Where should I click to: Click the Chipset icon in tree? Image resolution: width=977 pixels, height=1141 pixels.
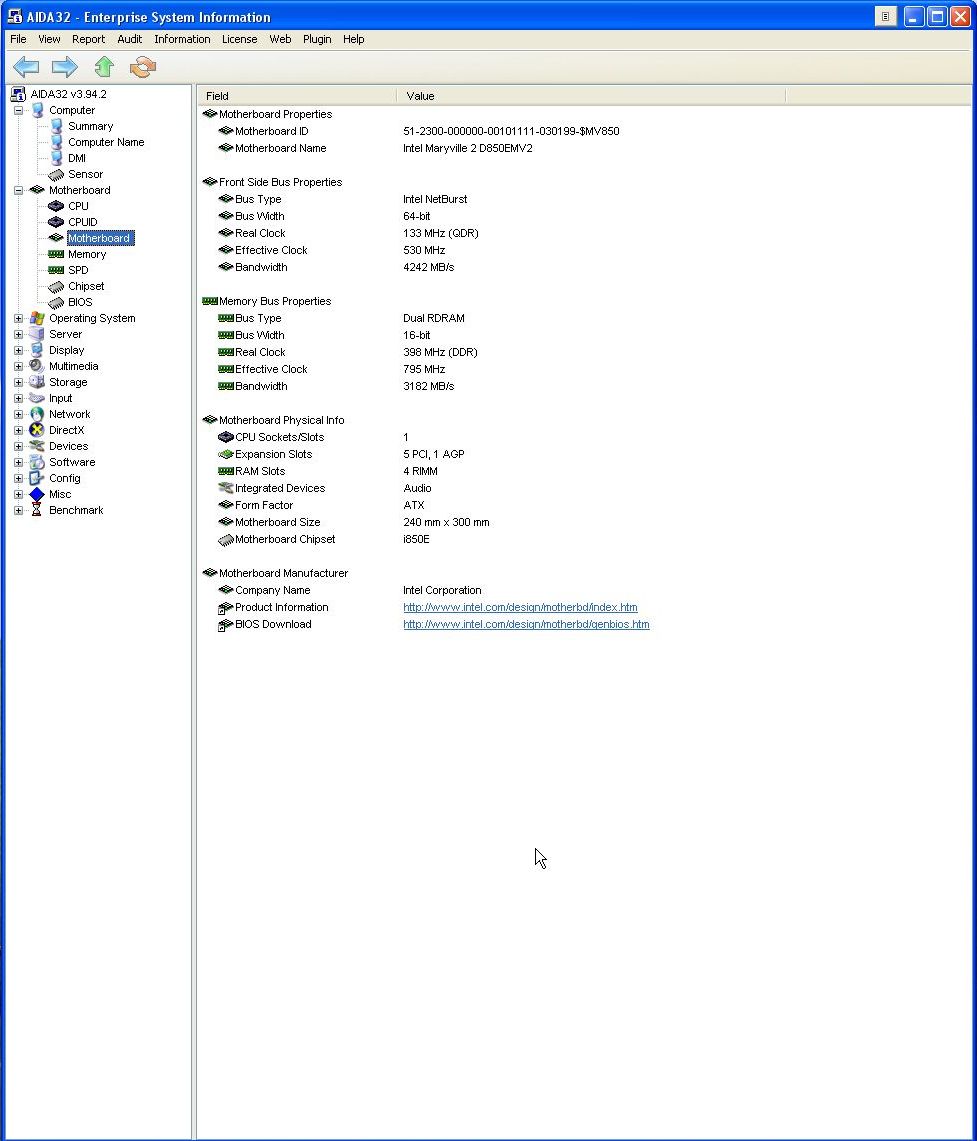tap(56, 287)
